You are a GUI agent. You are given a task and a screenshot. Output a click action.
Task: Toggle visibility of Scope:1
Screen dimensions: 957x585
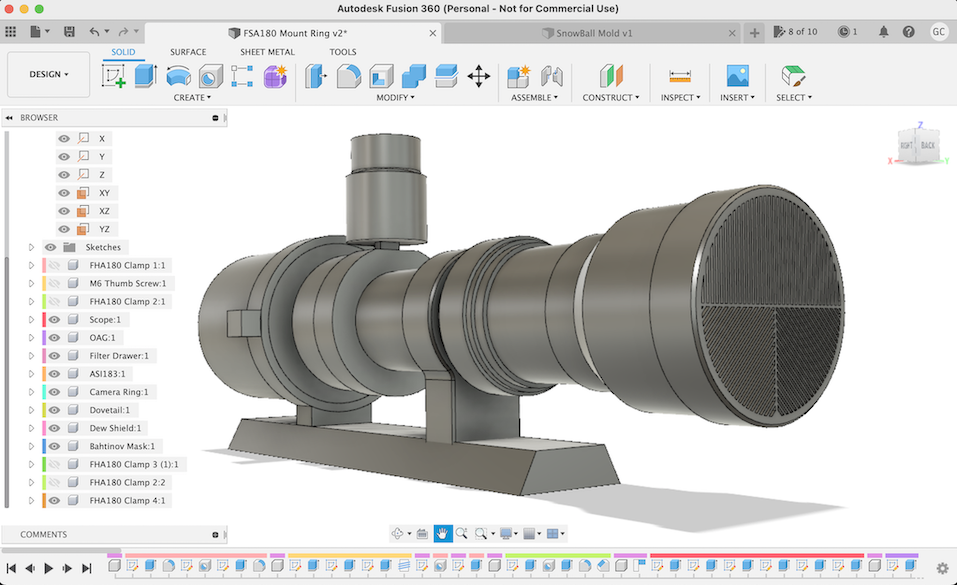tap(54, 319)
